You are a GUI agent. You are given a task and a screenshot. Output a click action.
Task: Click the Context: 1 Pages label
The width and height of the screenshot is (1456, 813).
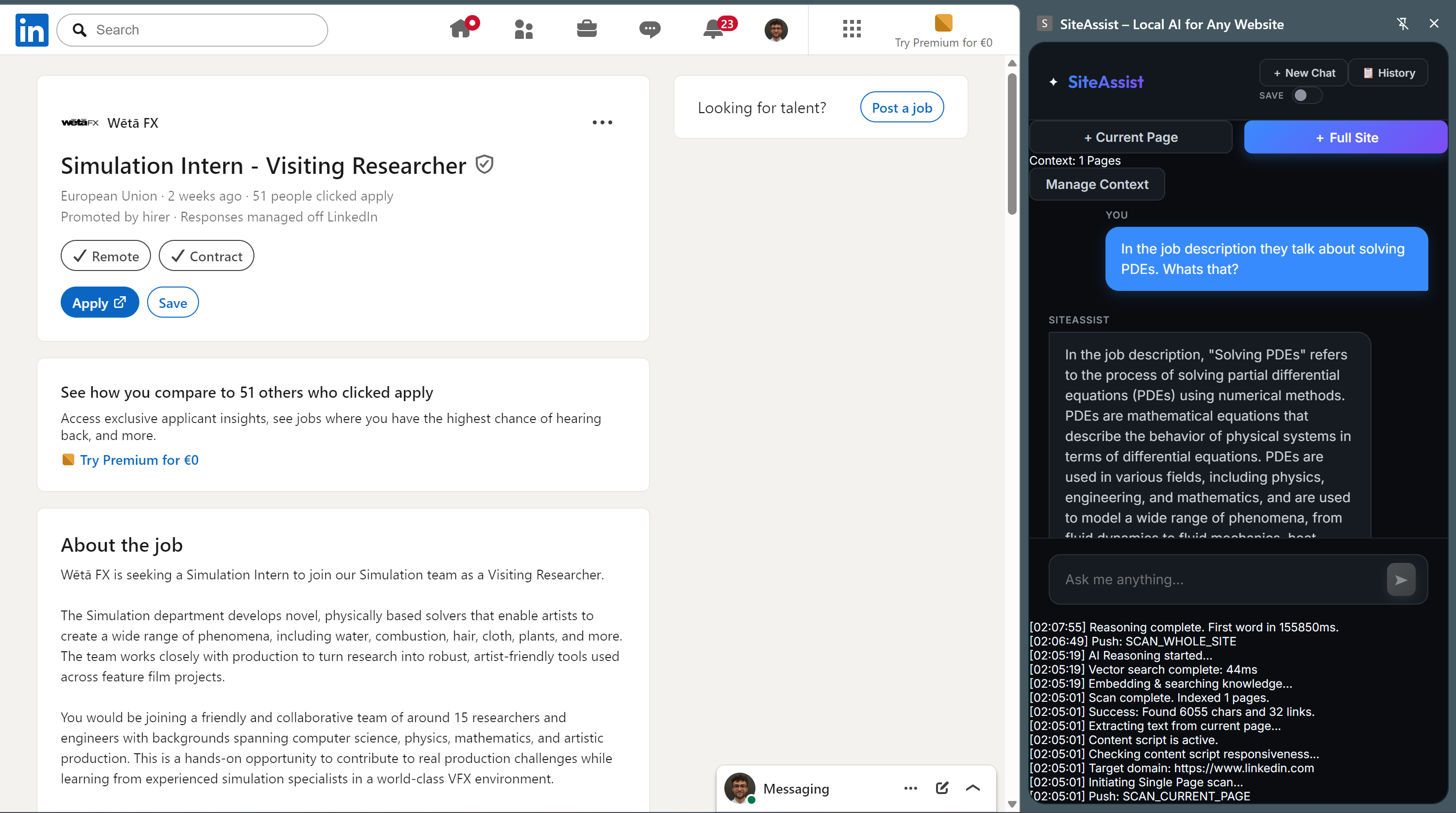tap(1075, 161)
